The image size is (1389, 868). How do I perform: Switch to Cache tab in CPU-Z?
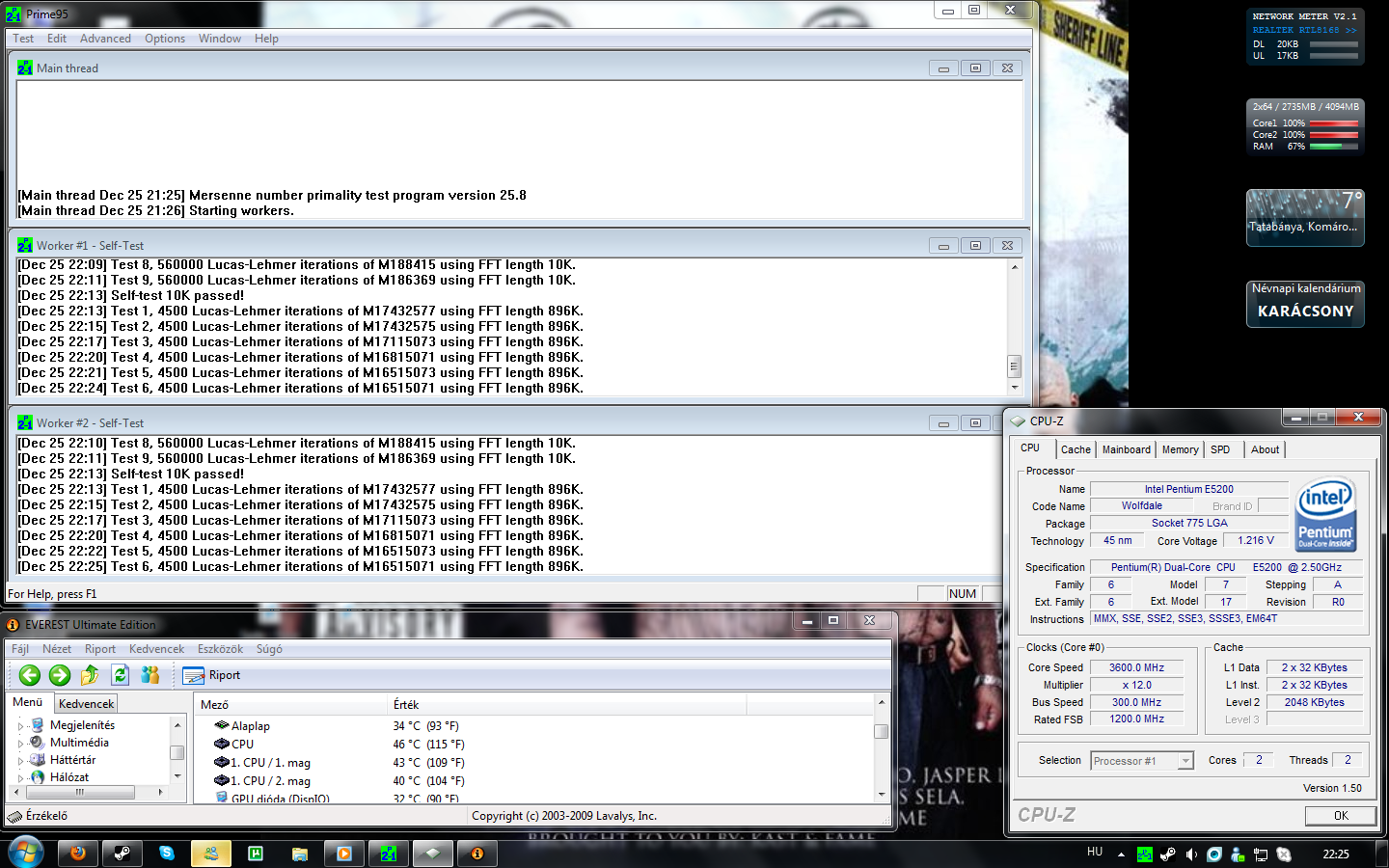(x=1076, y=449)
